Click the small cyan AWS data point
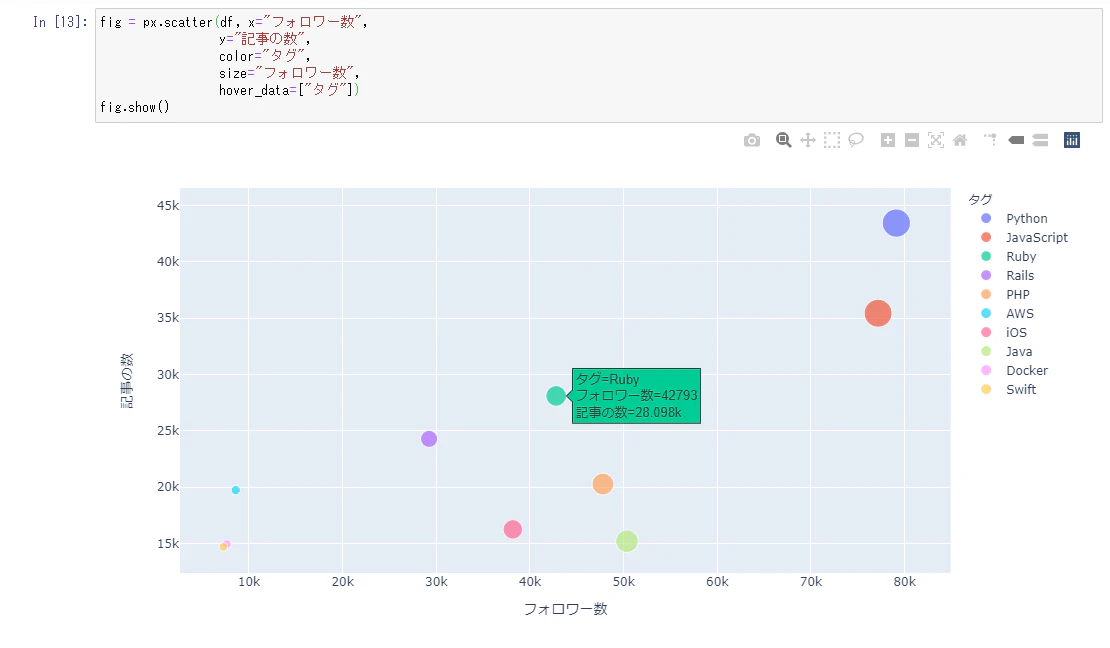Screen dimensions: 1110x648 (x=236, y=490)
